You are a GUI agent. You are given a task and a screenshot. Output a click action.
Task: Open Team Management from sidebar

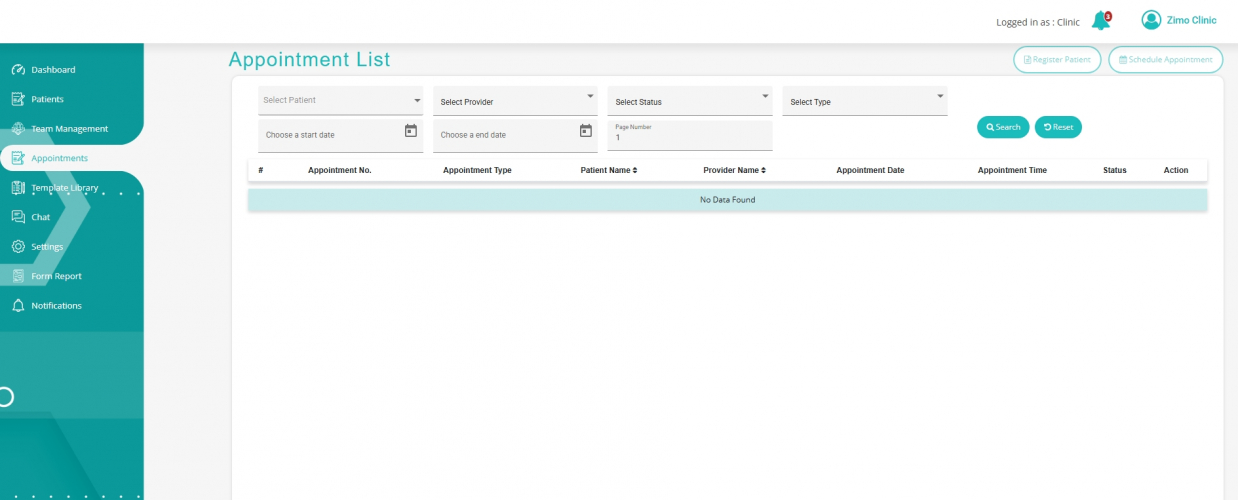click(x=69, y=129)
